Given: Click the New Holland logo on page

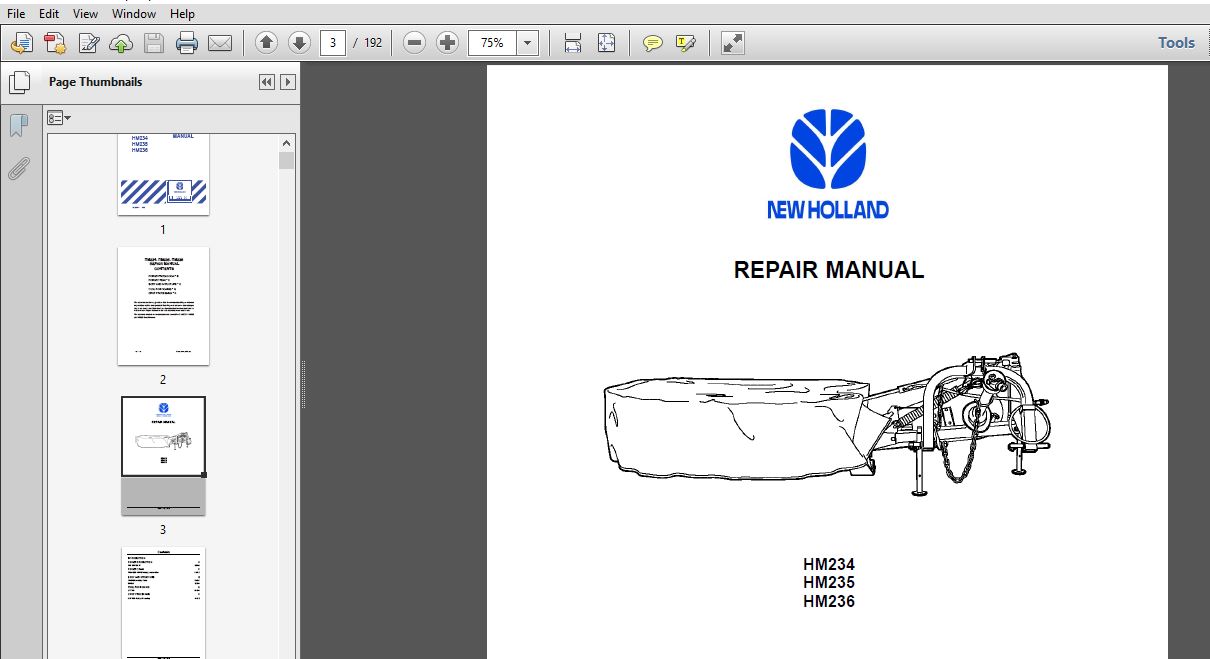Looking at the screenshot, I should [x=828, y=164].
